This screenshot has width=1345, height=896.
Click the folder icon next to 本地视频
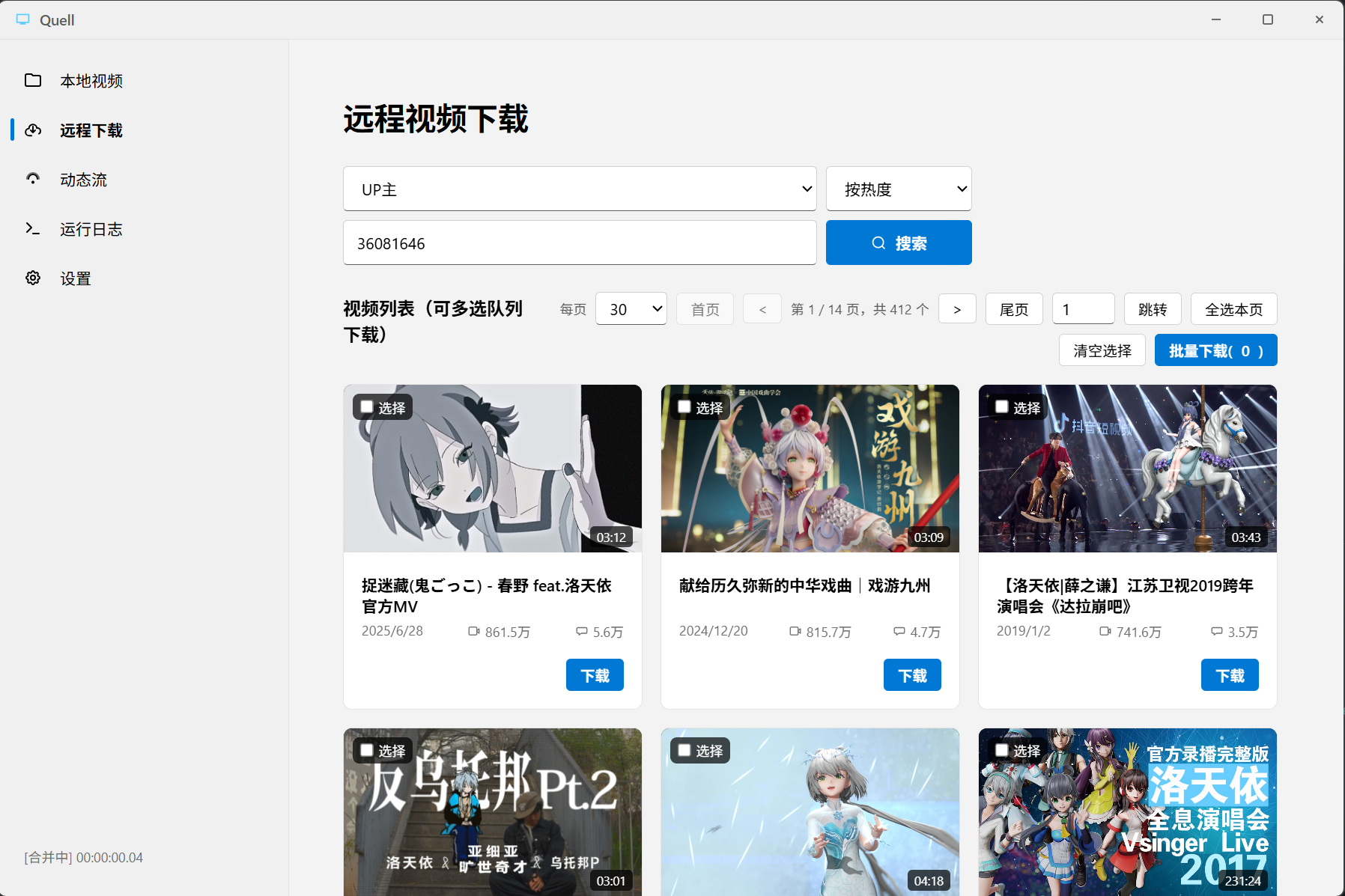[x=33, y=80]
